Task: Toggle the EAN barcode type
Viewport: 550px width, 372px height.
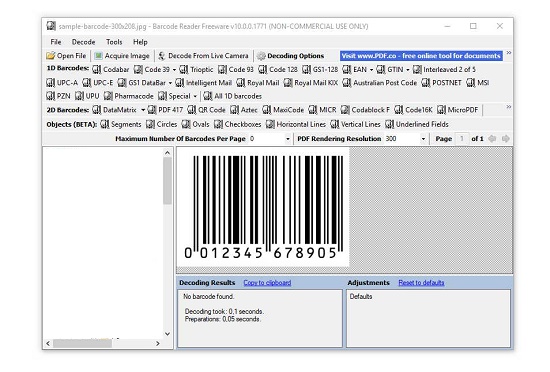Action: tap(355, 69)
